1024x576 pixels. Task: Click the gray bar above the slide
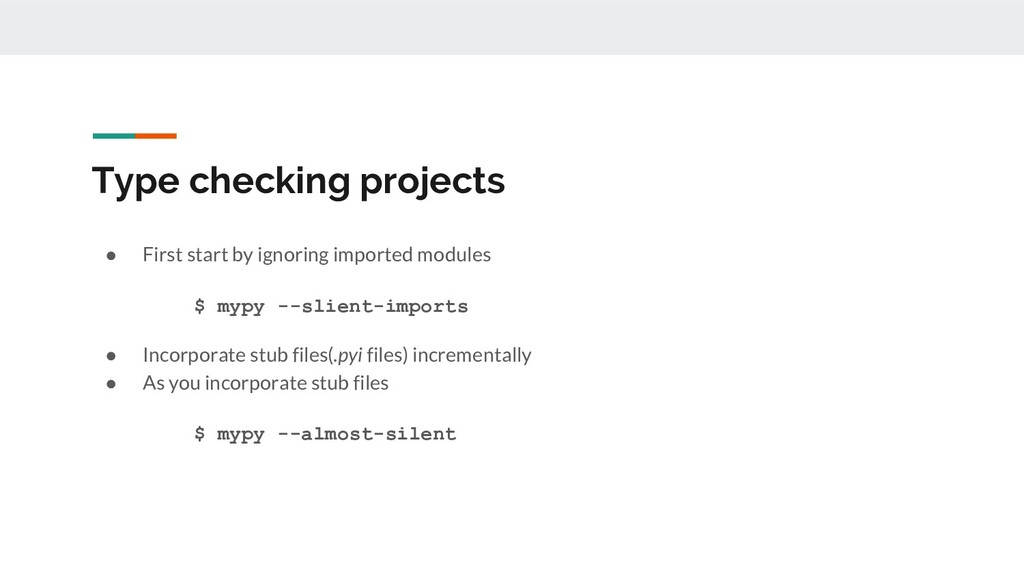pos(512,27)
